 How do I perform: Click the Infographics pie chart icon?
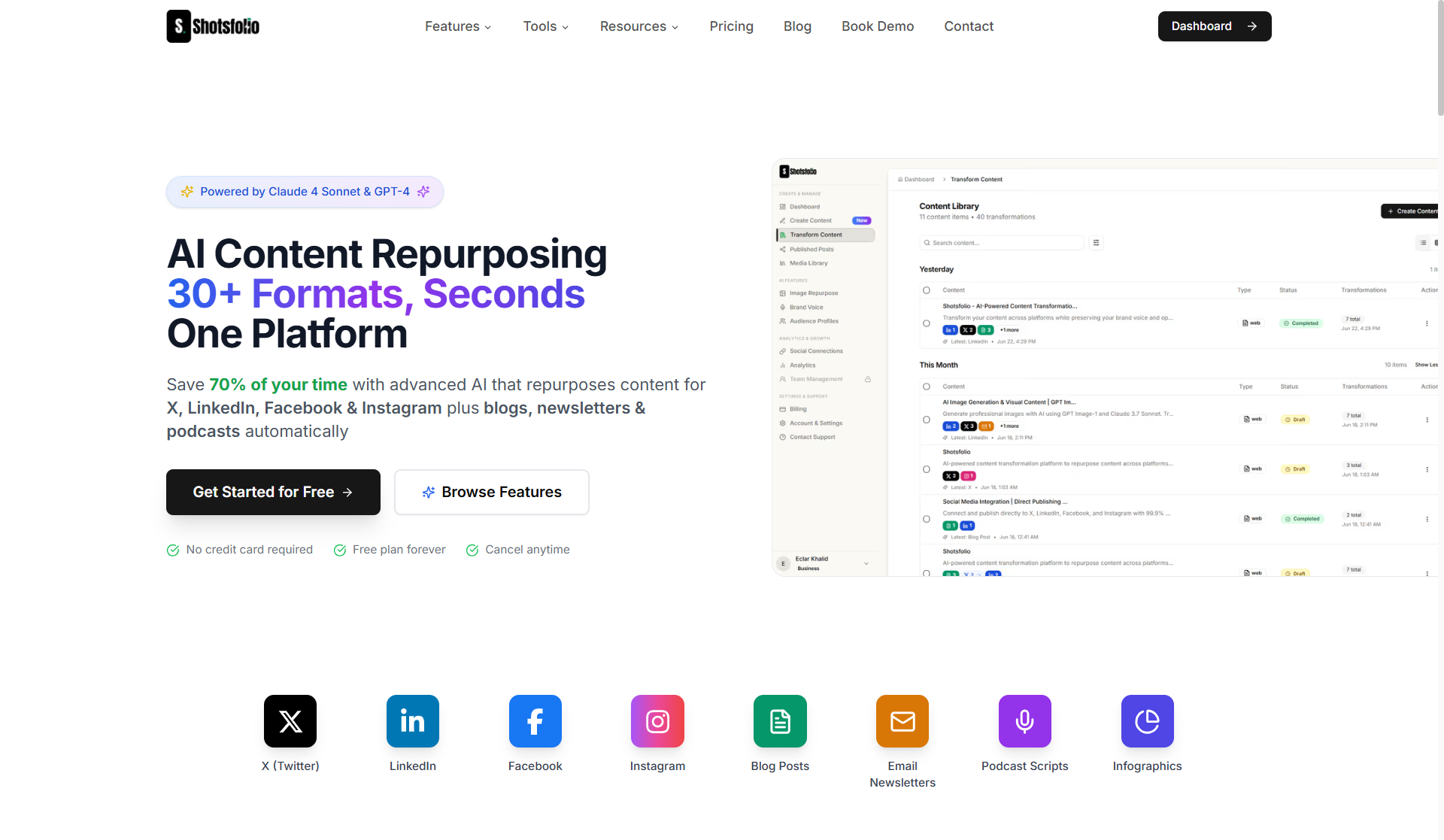(1147, 720)
